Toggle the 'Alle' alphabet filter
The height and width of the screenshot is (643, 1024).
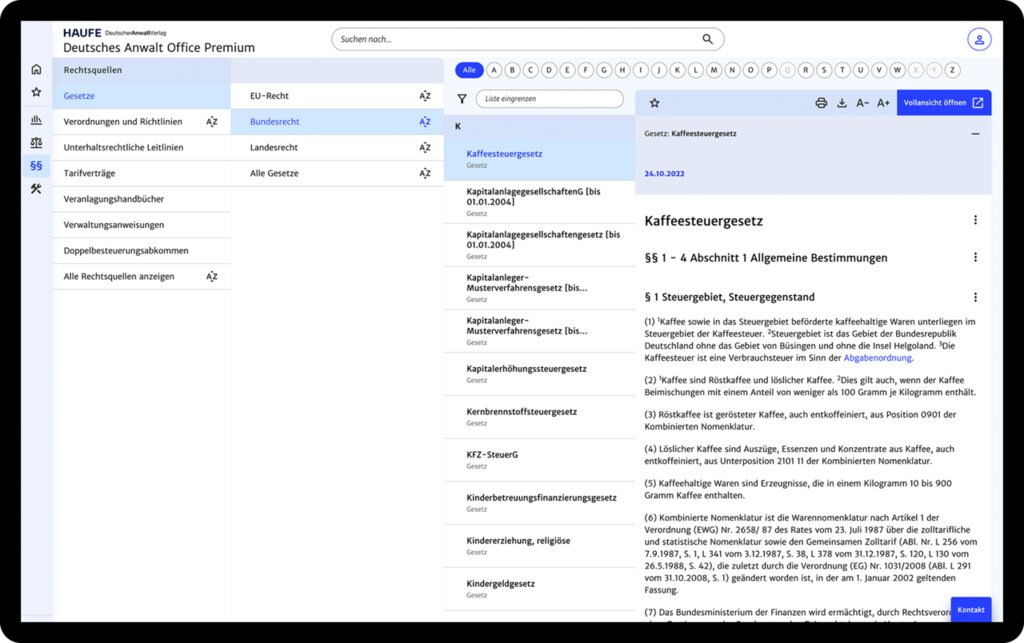469,70
